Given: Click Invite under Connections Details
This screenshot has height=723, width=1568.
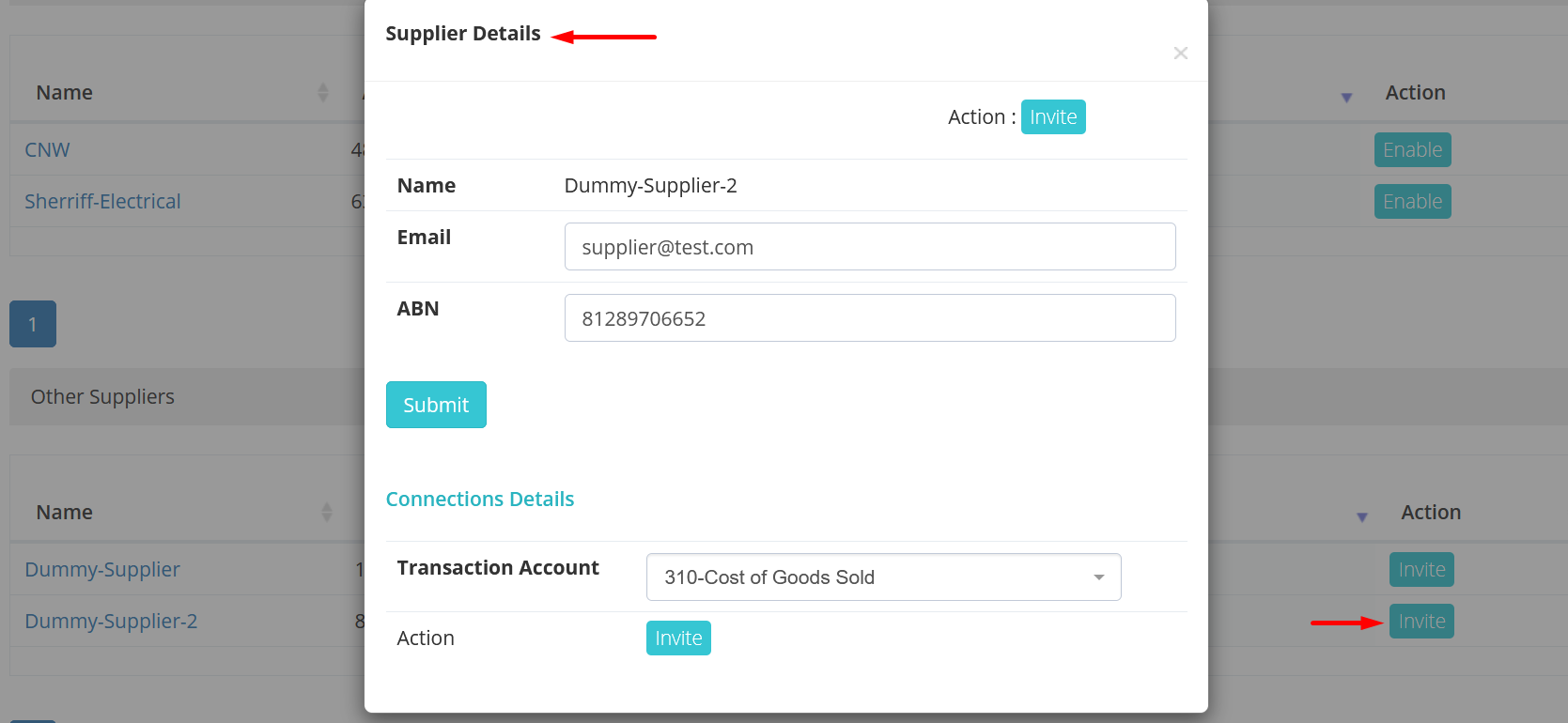Looking at the screenshot, I should click(x=677, y=638).
